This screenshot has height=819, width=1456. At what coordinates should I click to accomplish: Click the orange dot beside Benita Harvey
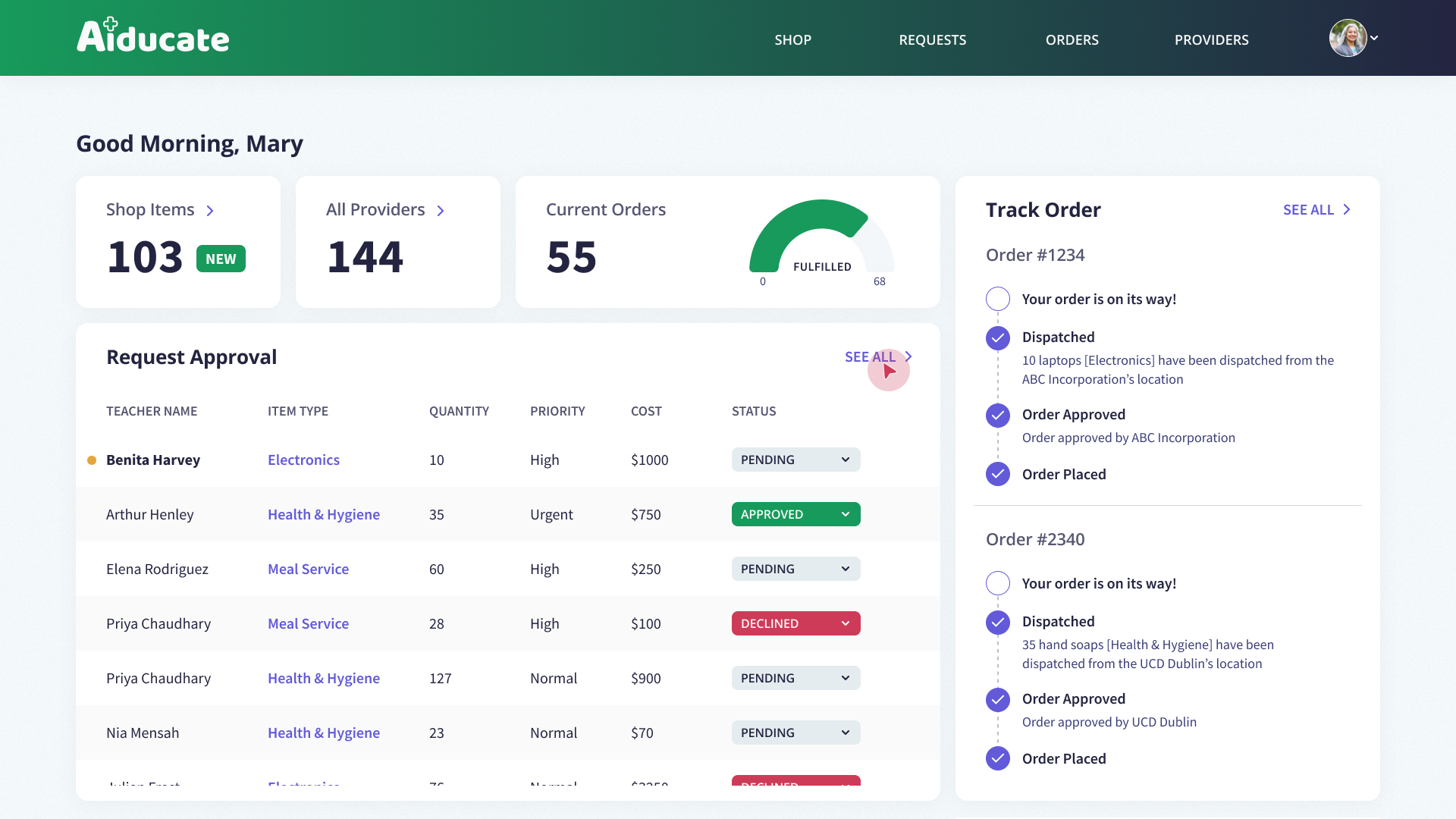pyautogui.click(x=92, y=460)
